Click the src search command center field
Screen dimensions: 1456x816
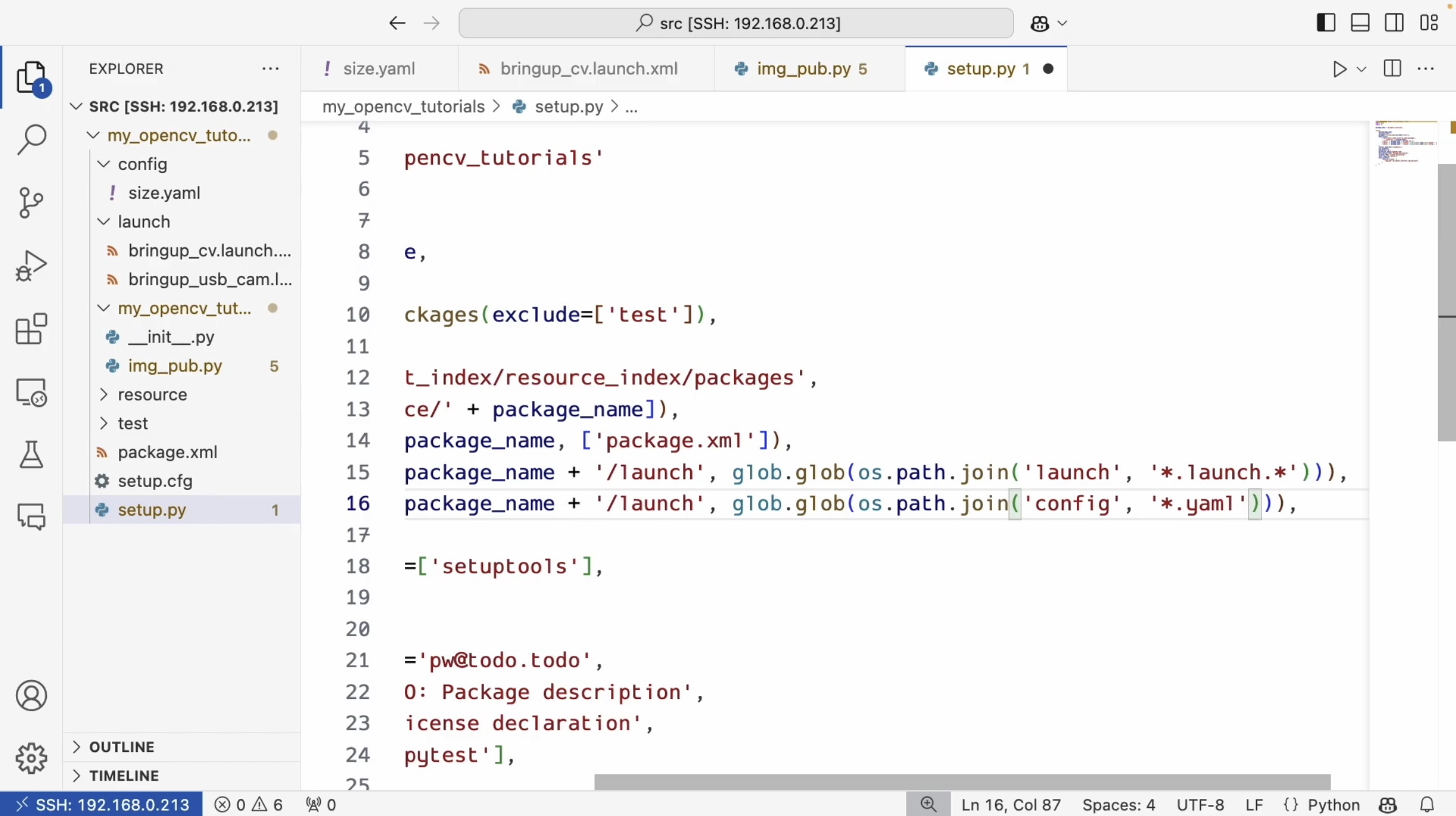tap(736, 23)
